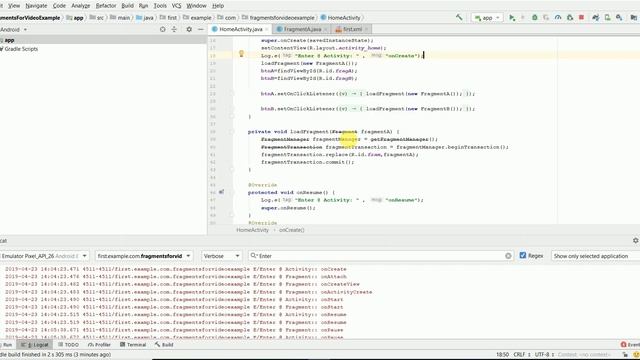640x360 pixels.
Task: Click the collapse all icon in Project panel
Action: coord(174,29)
